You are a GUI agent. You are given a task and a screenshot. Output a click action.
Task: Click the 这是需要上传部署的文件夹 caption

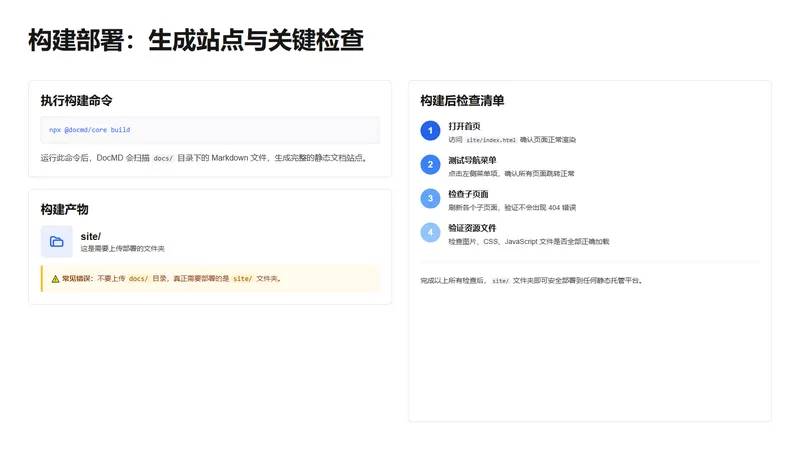point(122,249)
